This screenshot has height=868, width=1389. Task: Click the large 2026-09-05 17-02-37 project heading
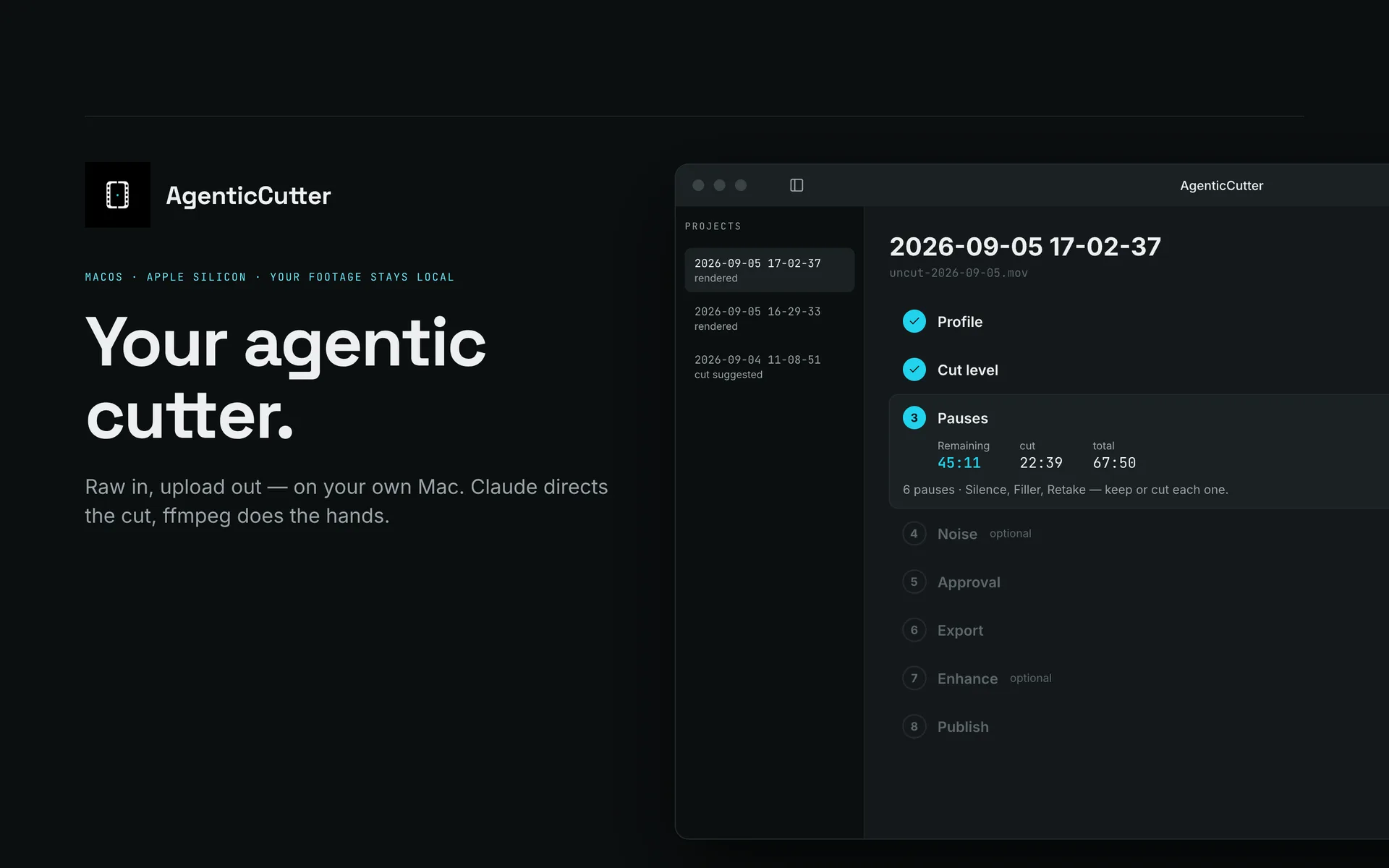point(1025,247)
